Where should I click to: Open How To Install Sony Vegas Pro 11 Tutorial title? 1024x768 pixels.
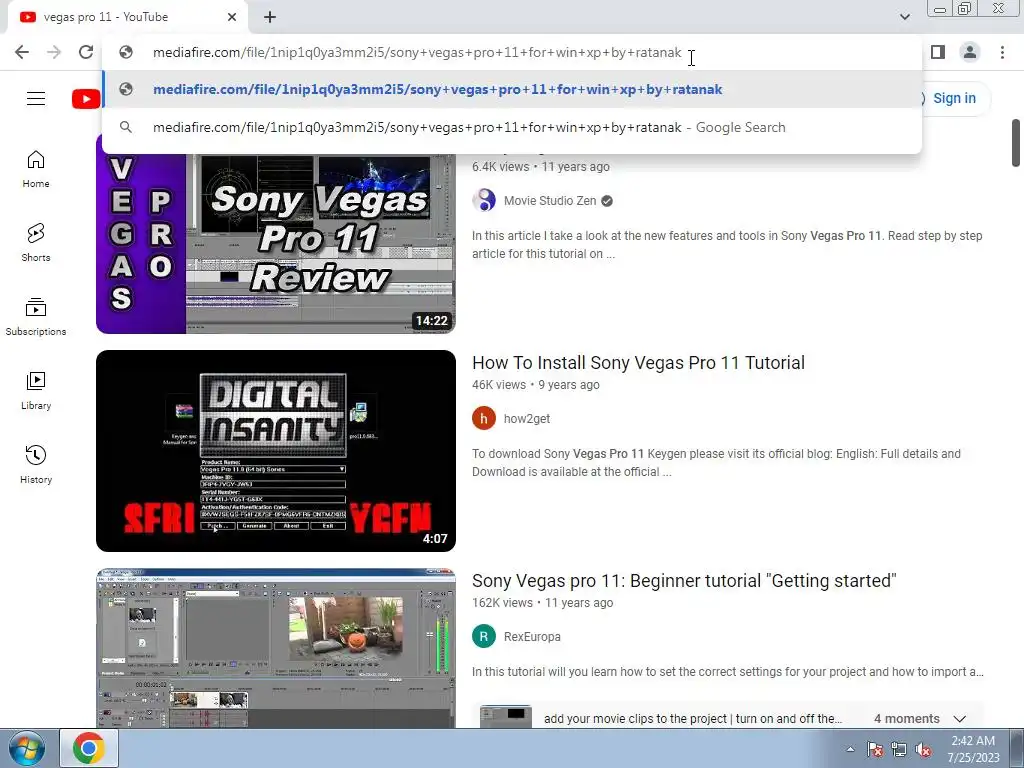pyautogui.click(x=638, y=362)
